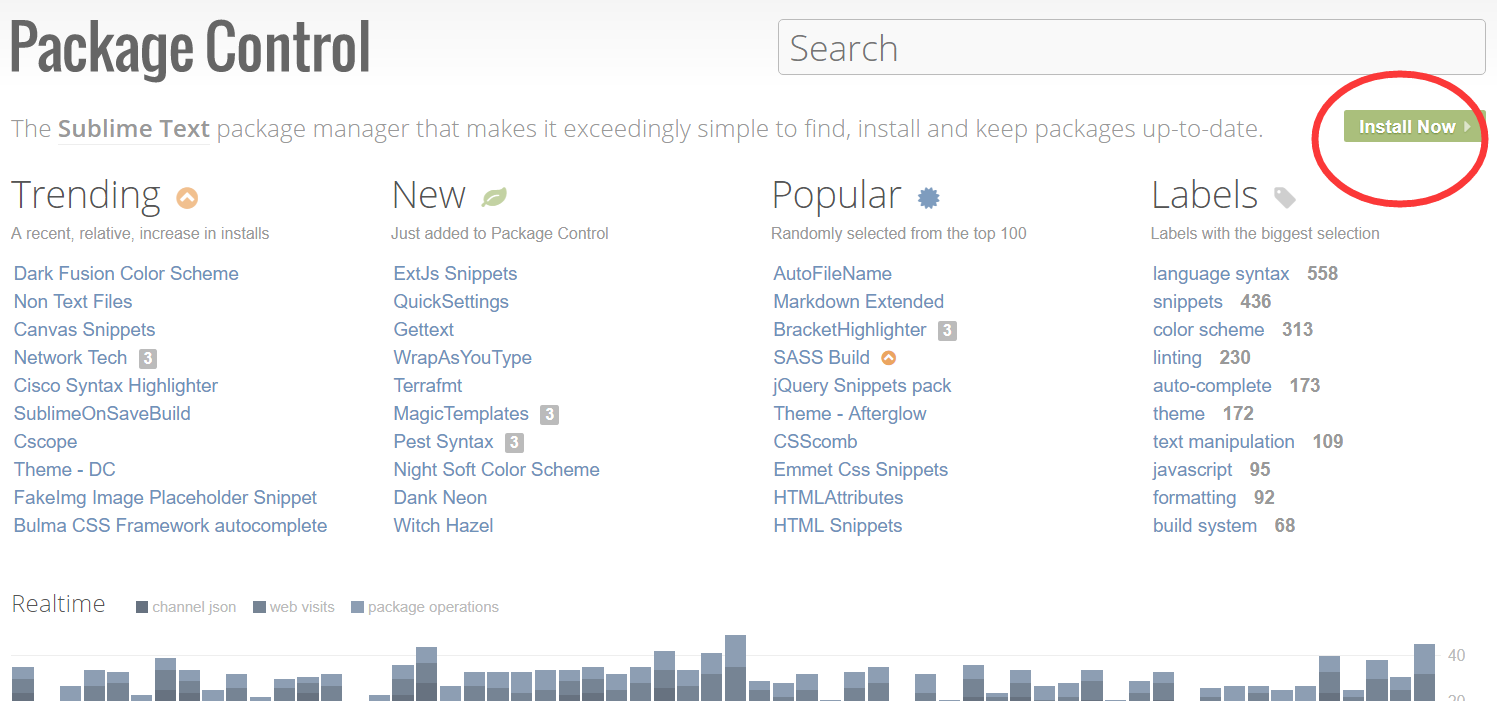Open Network Tech package
This screenshot has height=701, width=1497.
71,358
